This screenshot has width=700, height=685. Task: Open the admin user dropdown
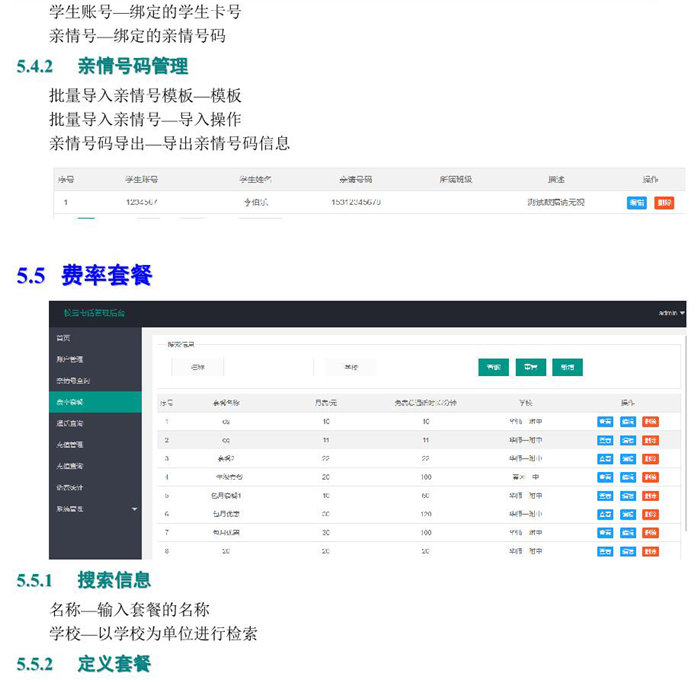pos(671,313)
